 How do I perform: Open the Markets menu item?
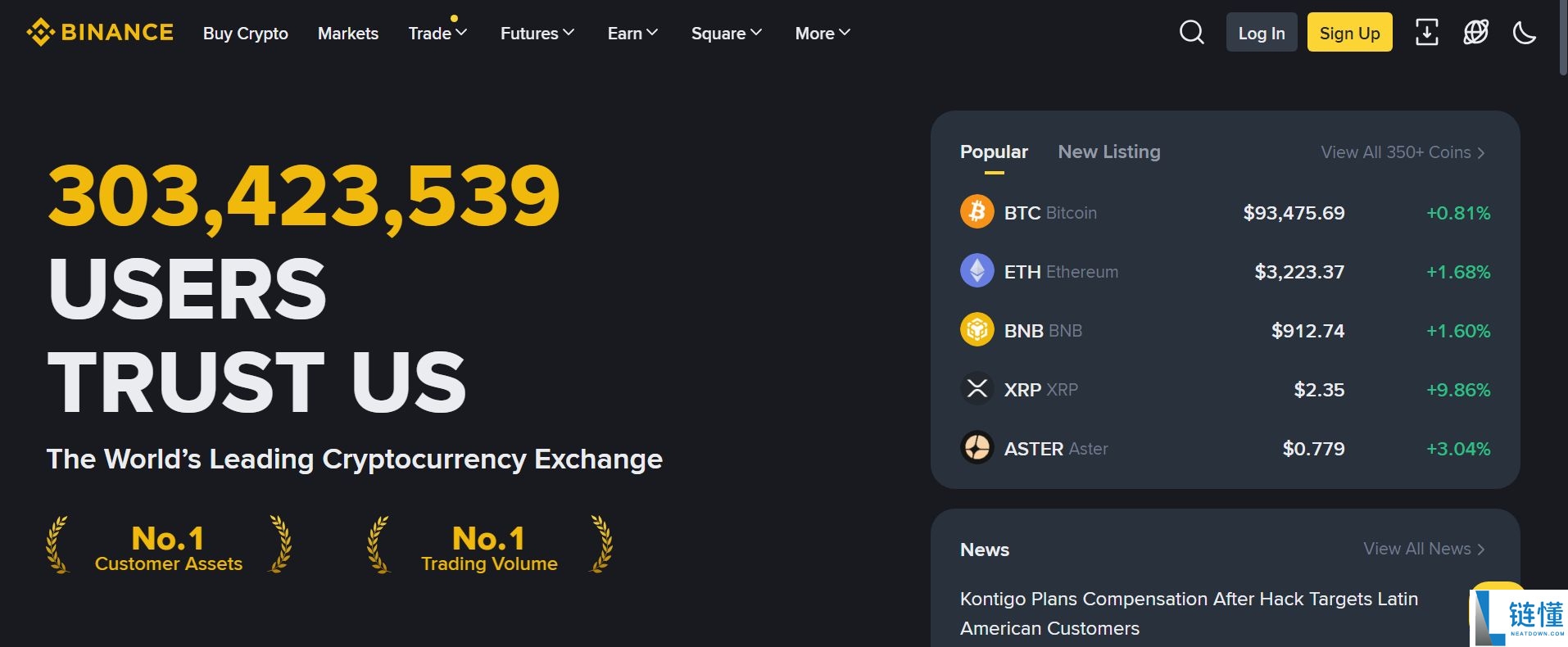(348, 33)
